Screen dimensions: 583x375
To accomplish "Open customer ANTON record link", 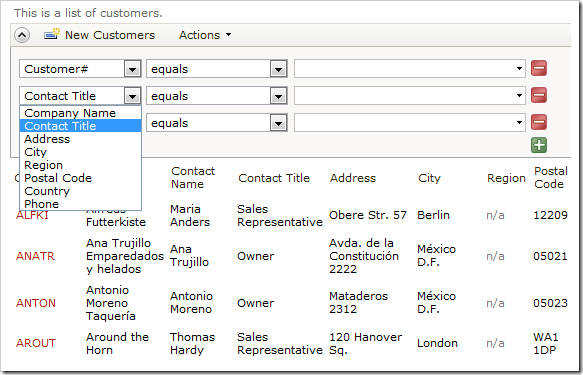I will point(36,303).
